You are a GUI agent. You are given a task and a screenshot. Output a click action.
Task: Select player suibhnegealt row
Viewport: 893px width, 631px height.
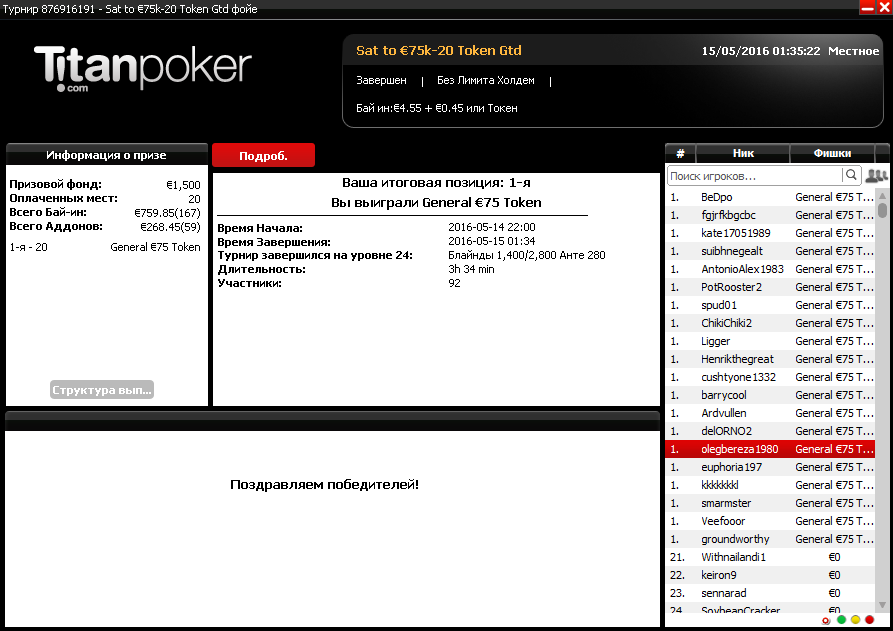770,251
